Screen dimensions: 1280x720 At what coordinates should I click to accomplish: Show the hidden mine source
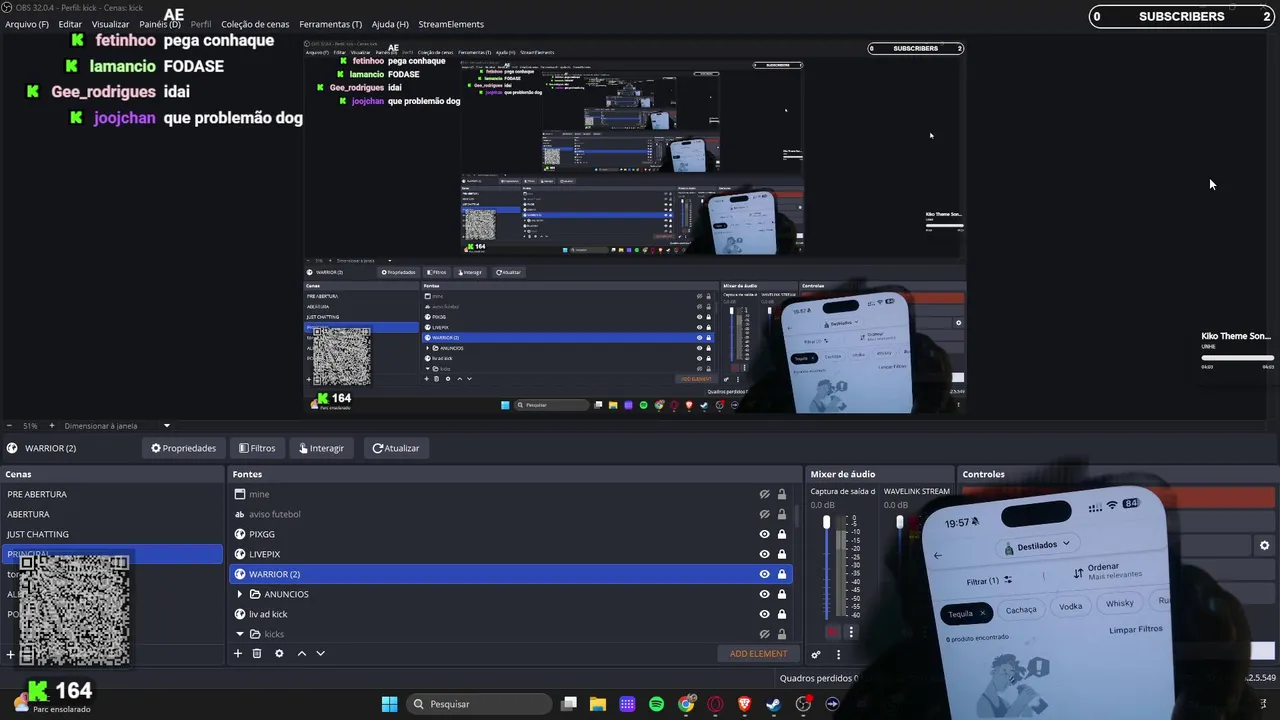click(764, 494)
